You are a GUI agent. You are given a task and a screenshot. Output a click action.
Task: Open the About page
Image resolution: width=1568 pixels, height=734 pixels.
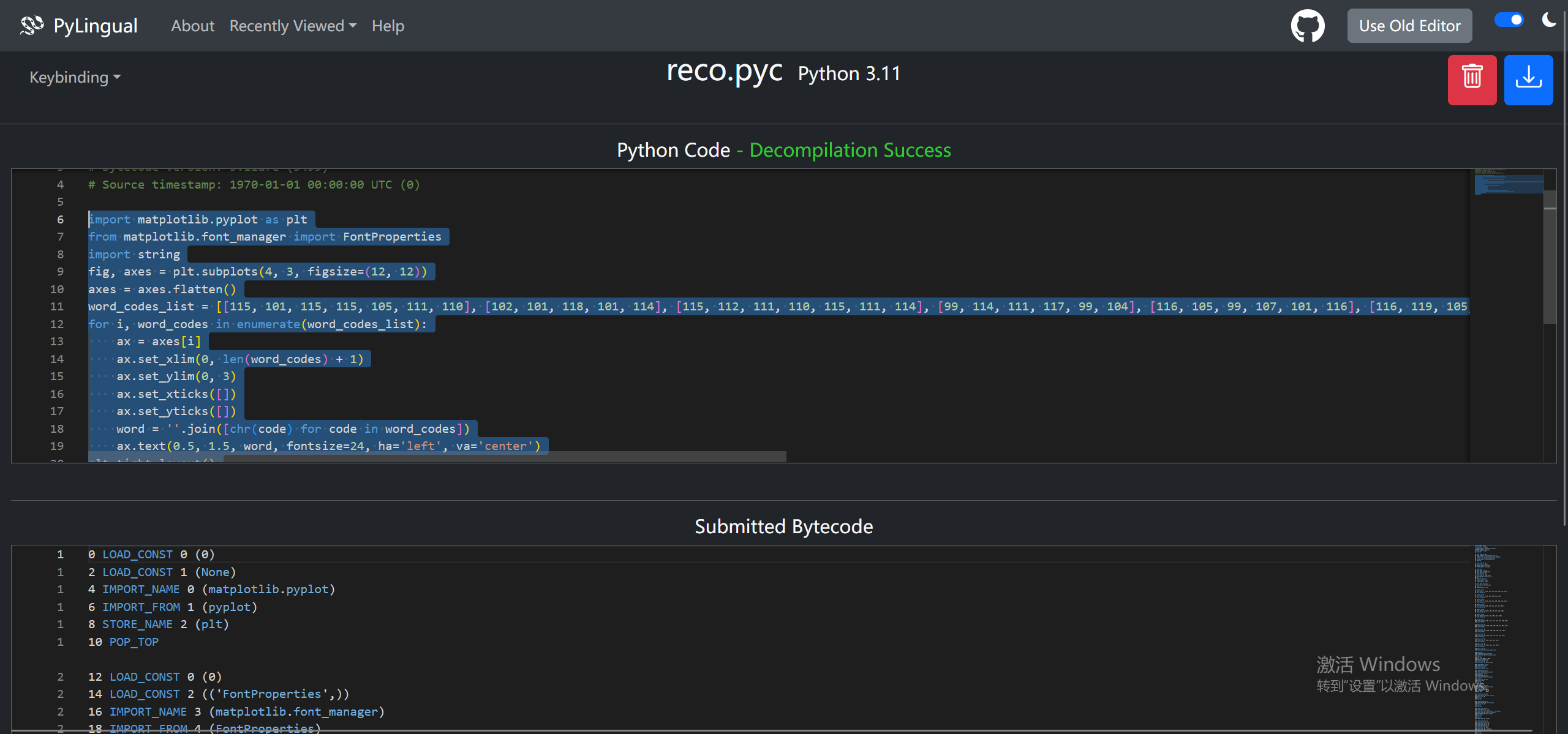[x=192, y=26]
